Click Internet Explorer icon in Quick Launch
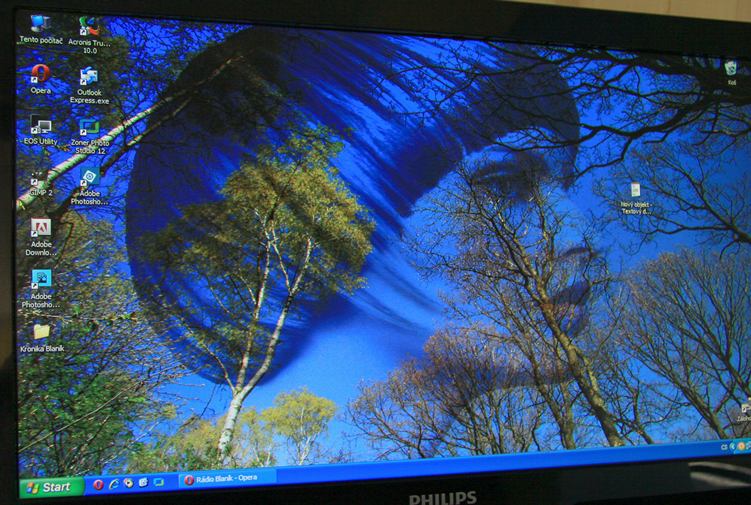751x505 pixels. click(114, 484)
